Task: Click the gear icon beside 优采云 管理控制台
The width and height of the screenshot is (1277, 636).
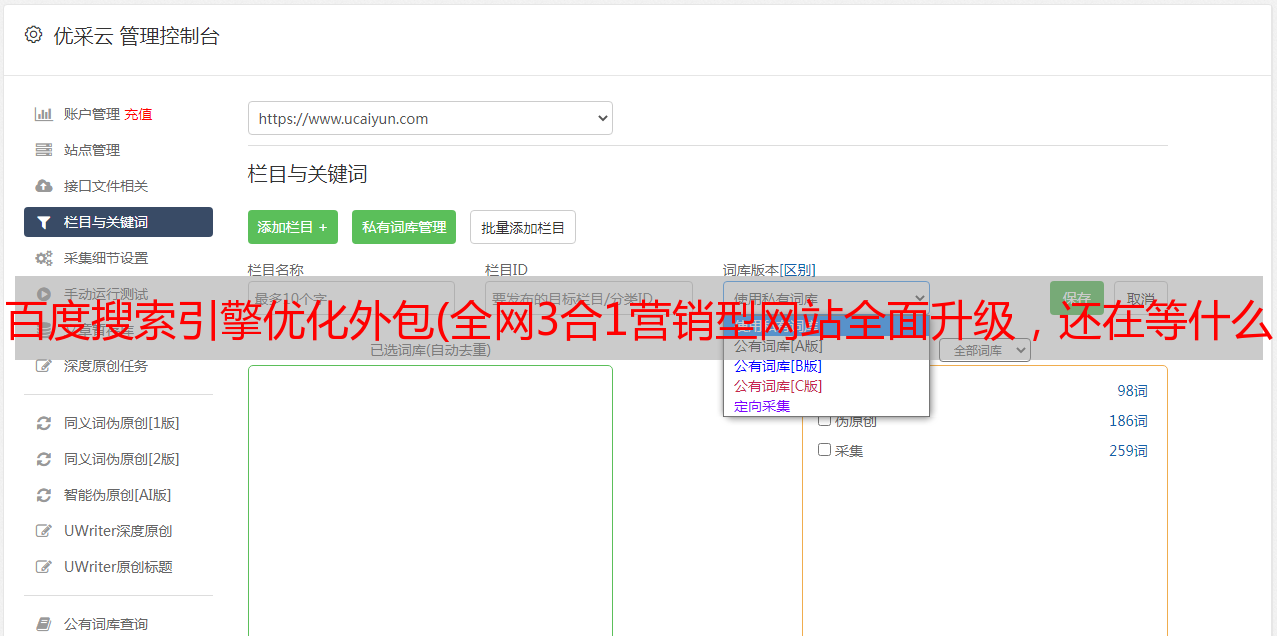Action: pos(34,35)
